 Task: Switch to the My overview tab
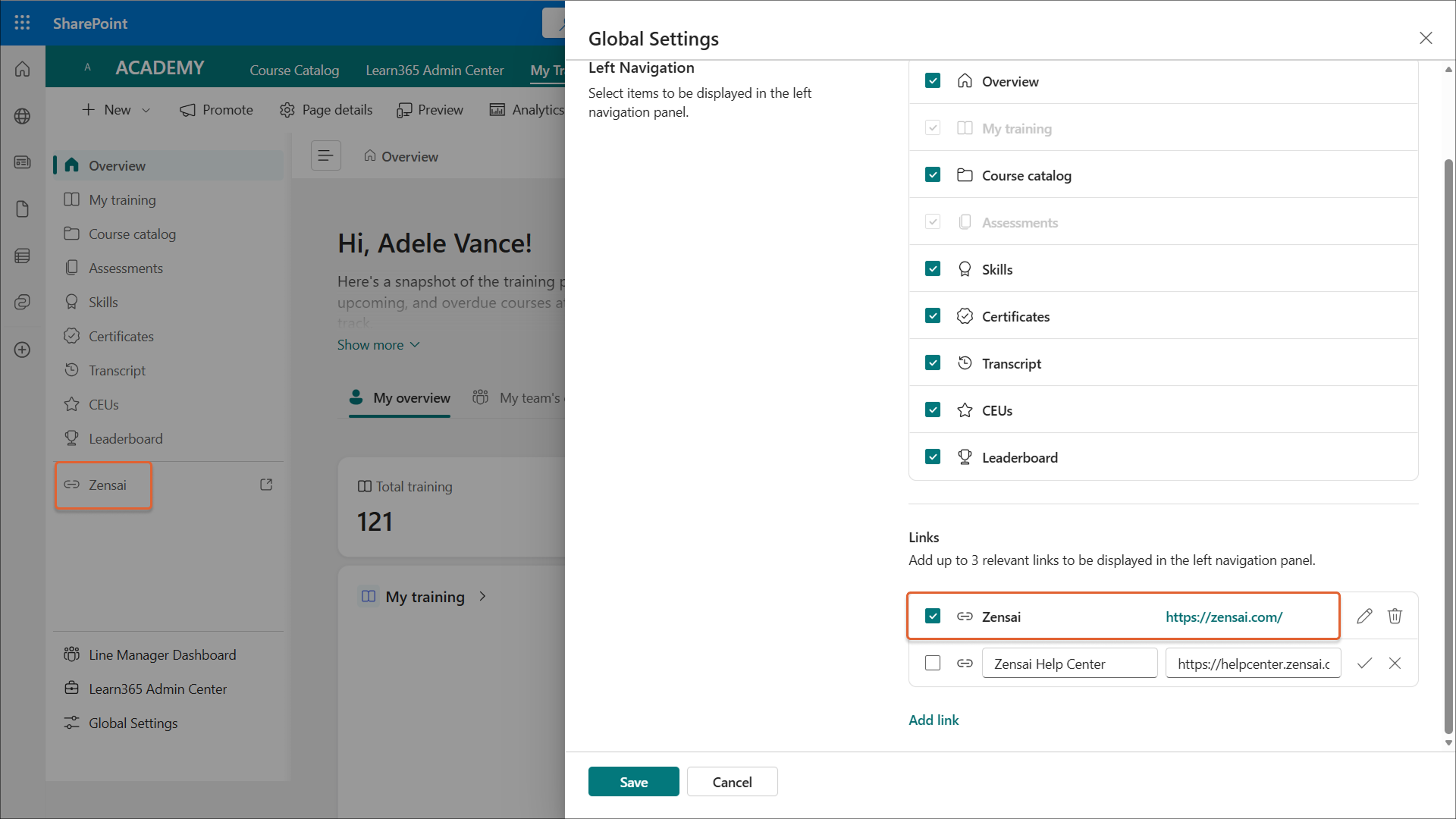400,398
